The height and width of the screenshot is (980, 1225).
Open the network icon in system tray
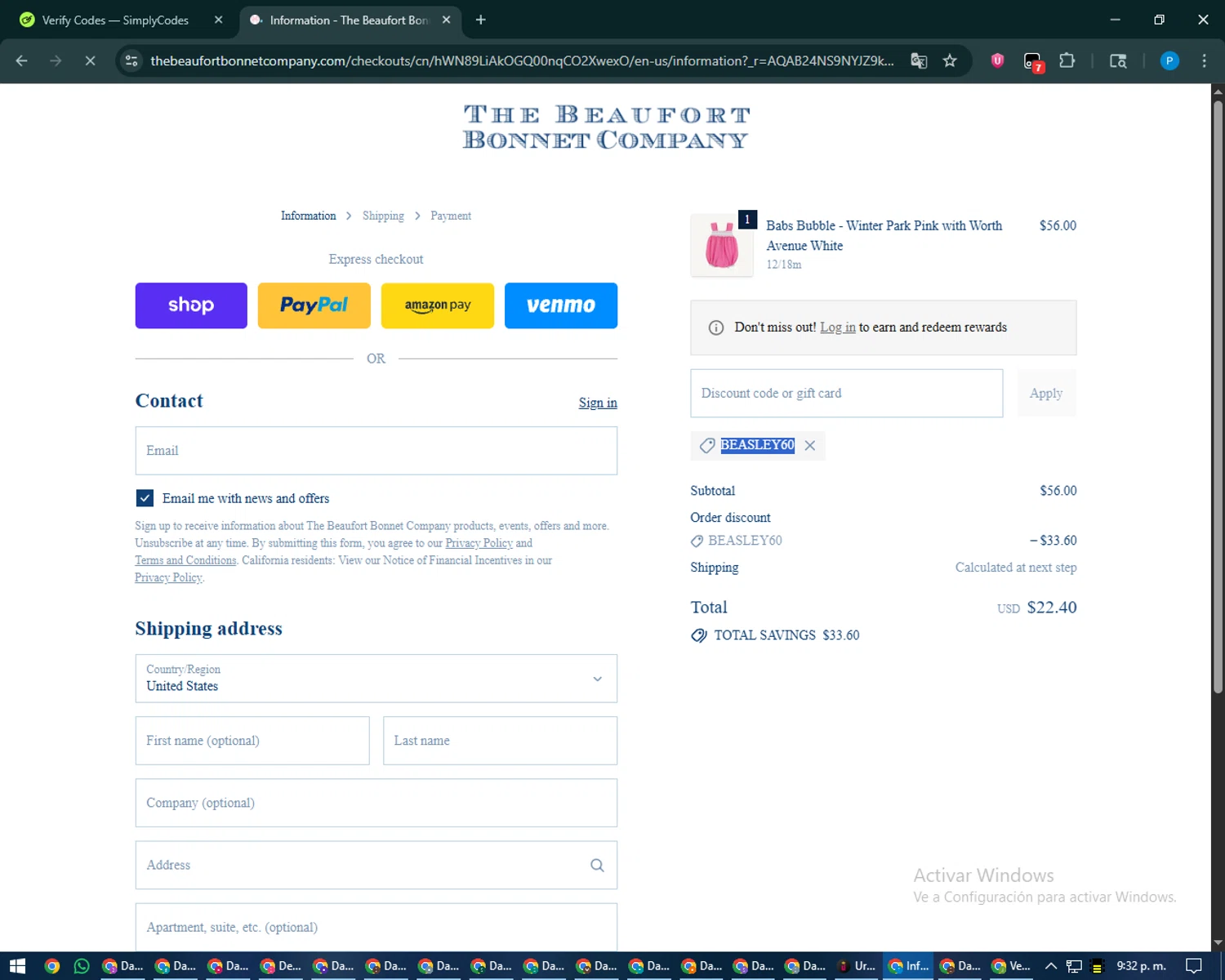pos(1075,966)
